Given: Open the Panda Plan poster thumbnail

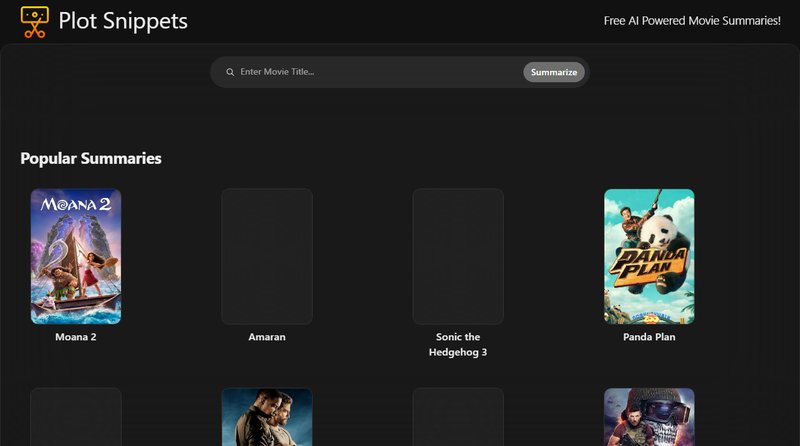Looking at the screenshot, I should [x=649, y=256].
